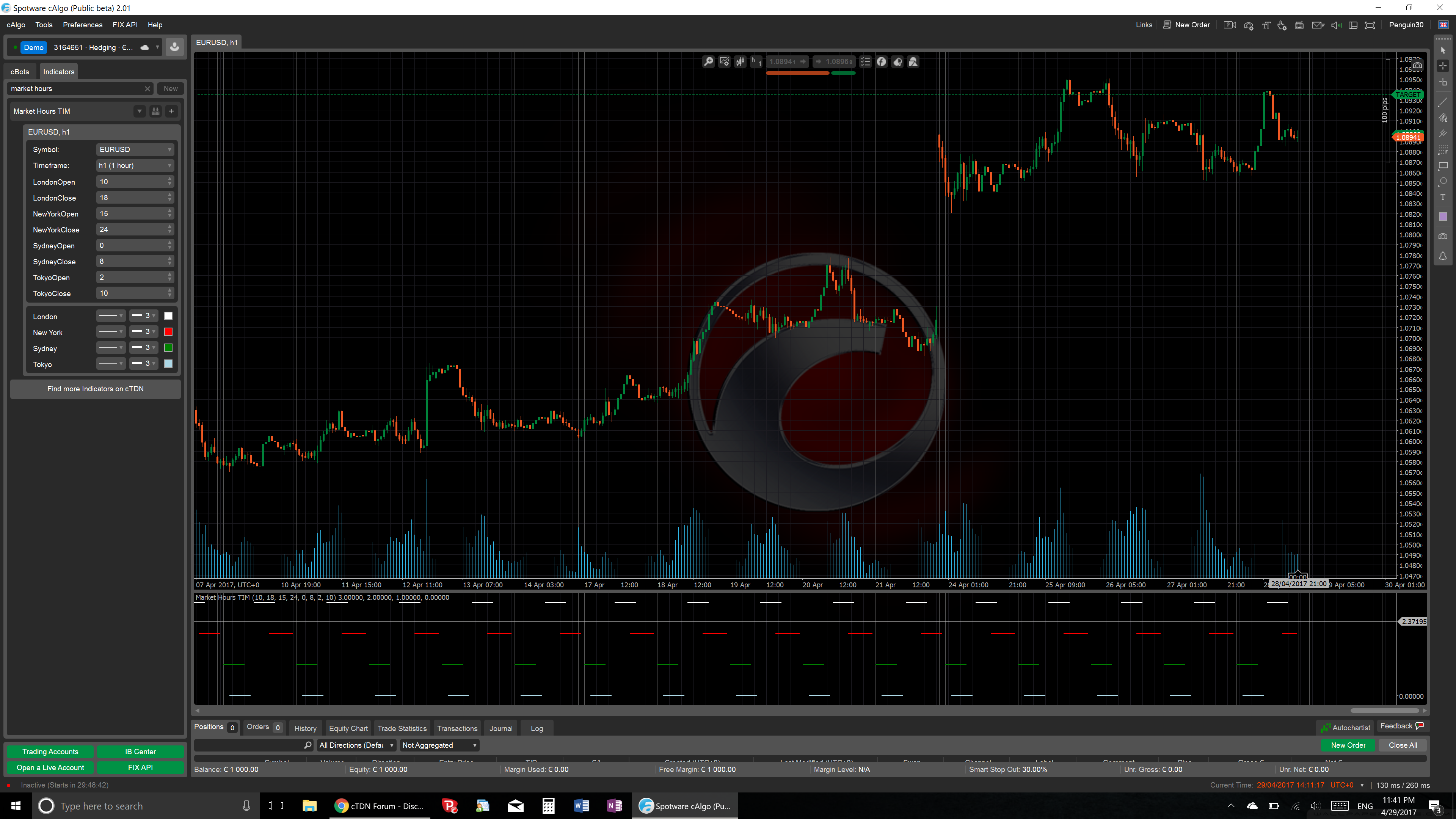Screen dimensions: 1456x819
Task: Select the Fibonacci retracement tool
Action: [x=1443, y=150]
